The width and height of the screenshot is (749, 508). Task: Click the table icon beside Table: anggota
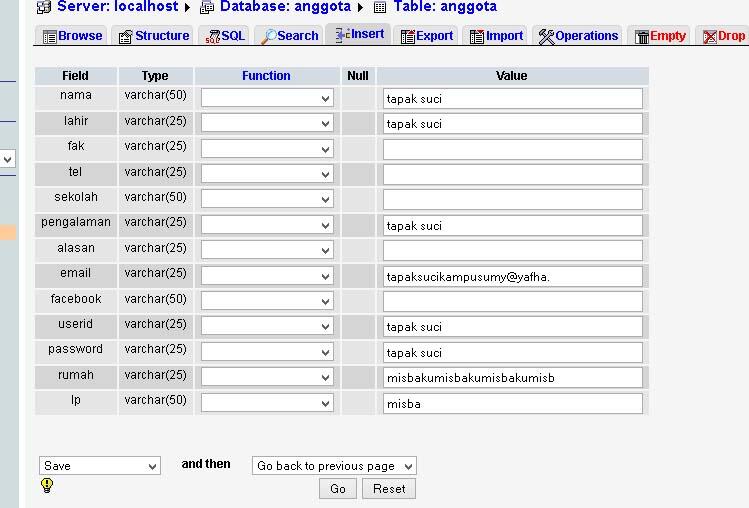point(380,7)
